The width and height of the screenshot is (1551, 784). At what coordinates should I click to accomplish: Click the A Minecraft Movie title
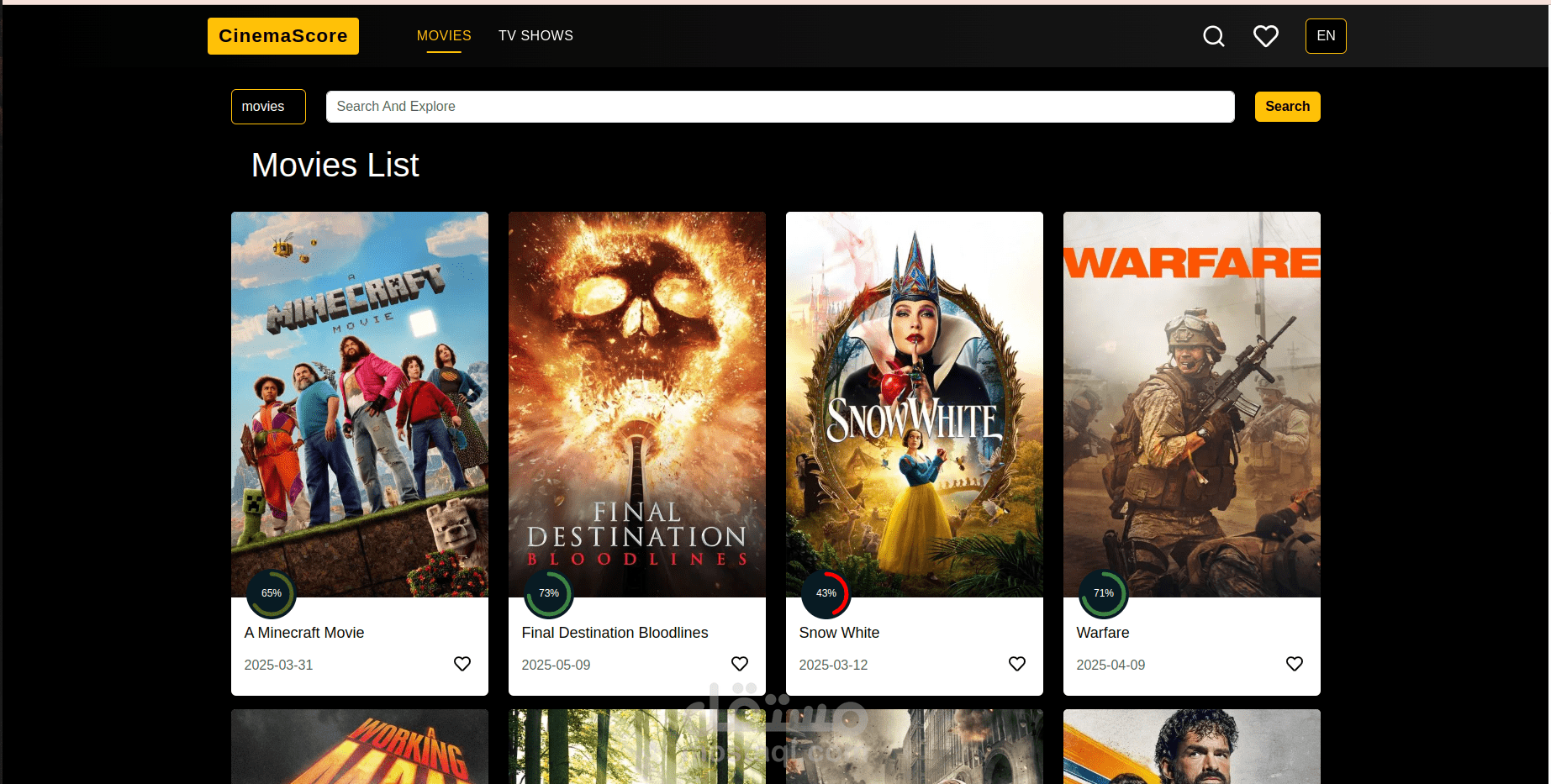304,633
